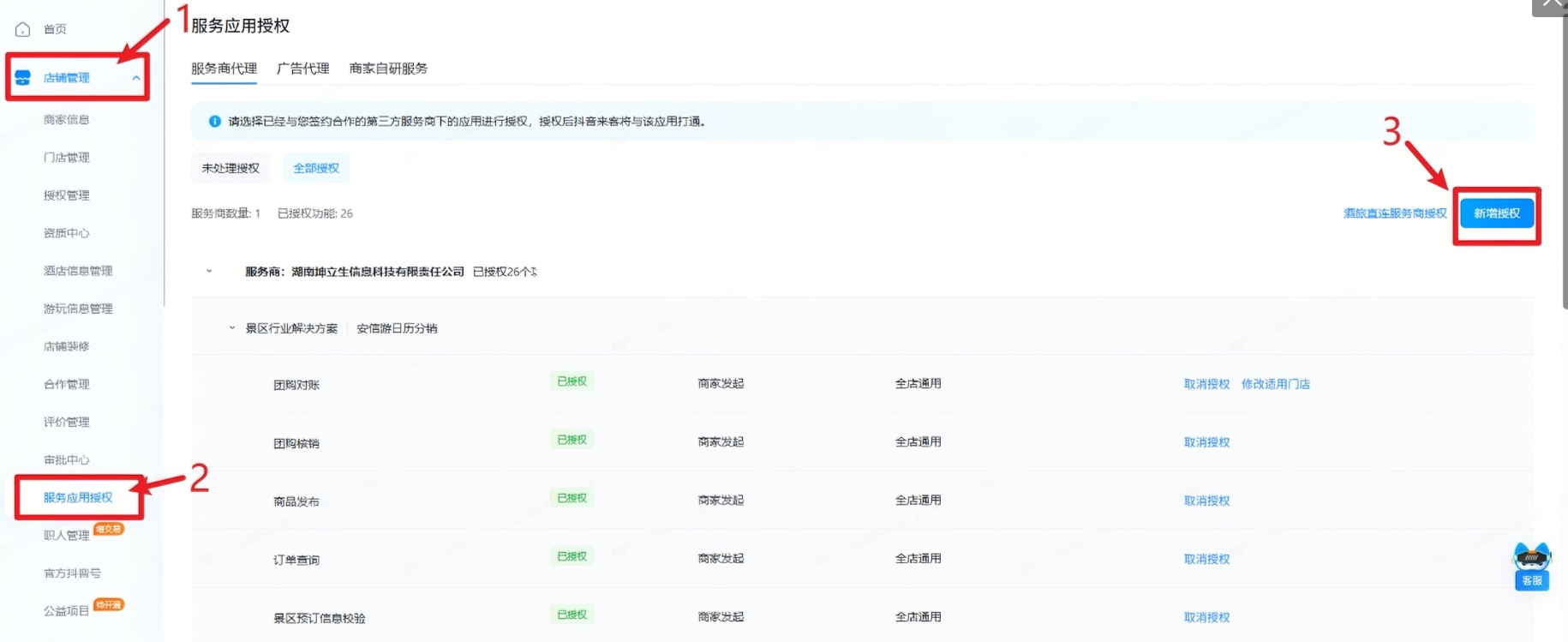
Task: Switch to 服务商代理 tab
Action: click(224, 69)
